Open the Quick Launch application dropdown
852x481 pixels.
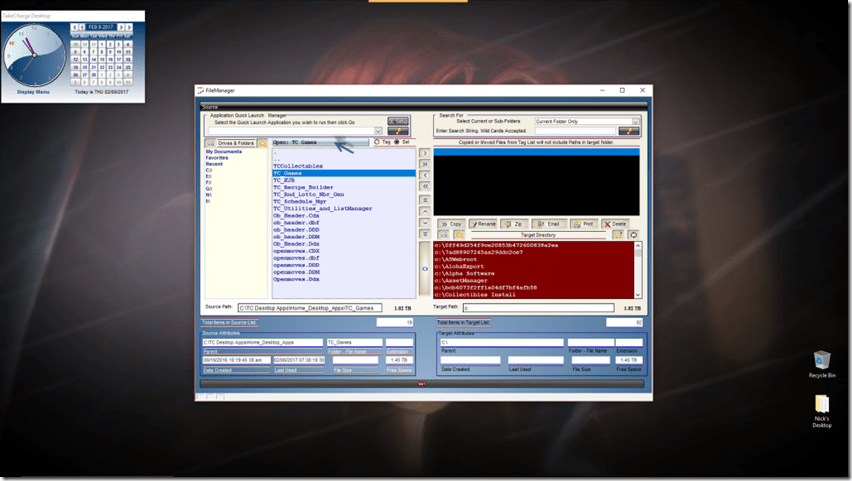378,131
